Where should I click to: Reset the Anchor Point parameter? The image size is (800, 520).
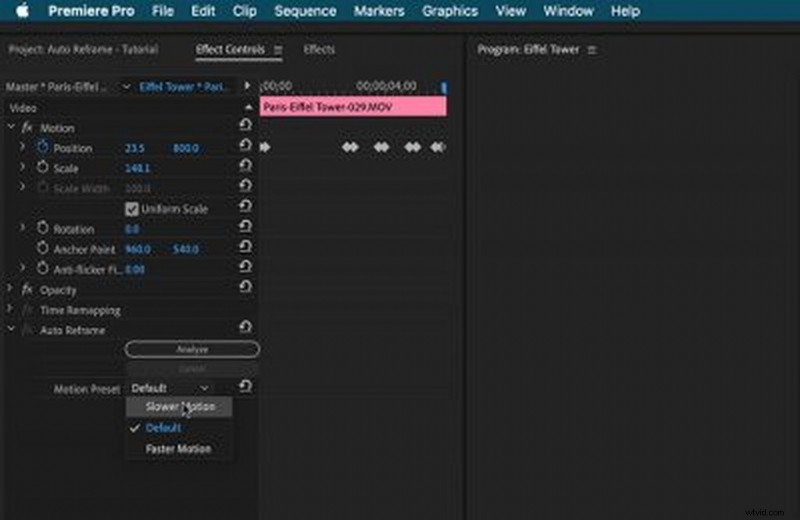[245, 246]
